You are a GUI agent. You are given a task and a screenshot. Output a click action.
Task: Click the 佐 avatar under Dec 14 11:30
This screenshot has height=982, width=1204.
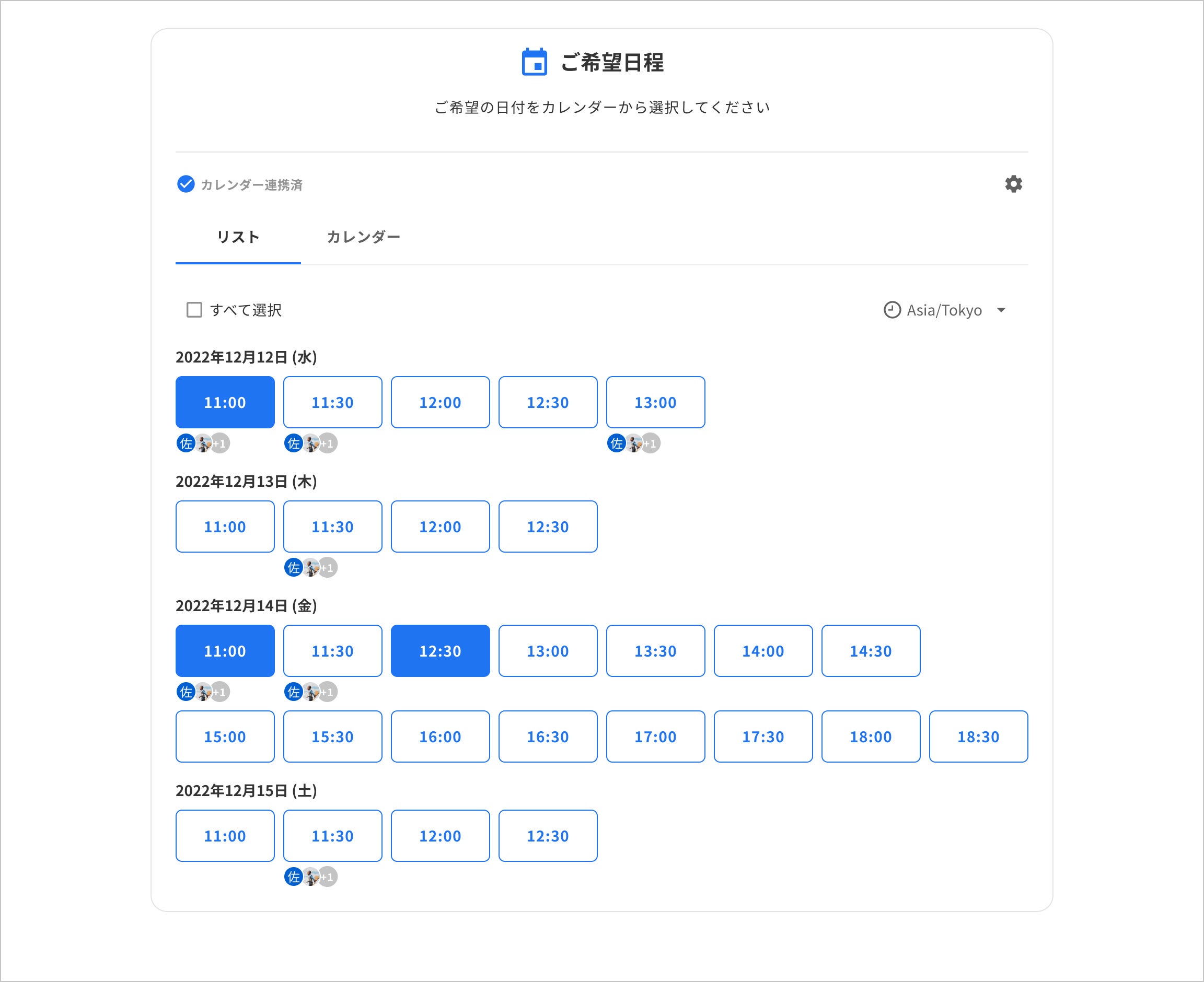tap(293, 692)
